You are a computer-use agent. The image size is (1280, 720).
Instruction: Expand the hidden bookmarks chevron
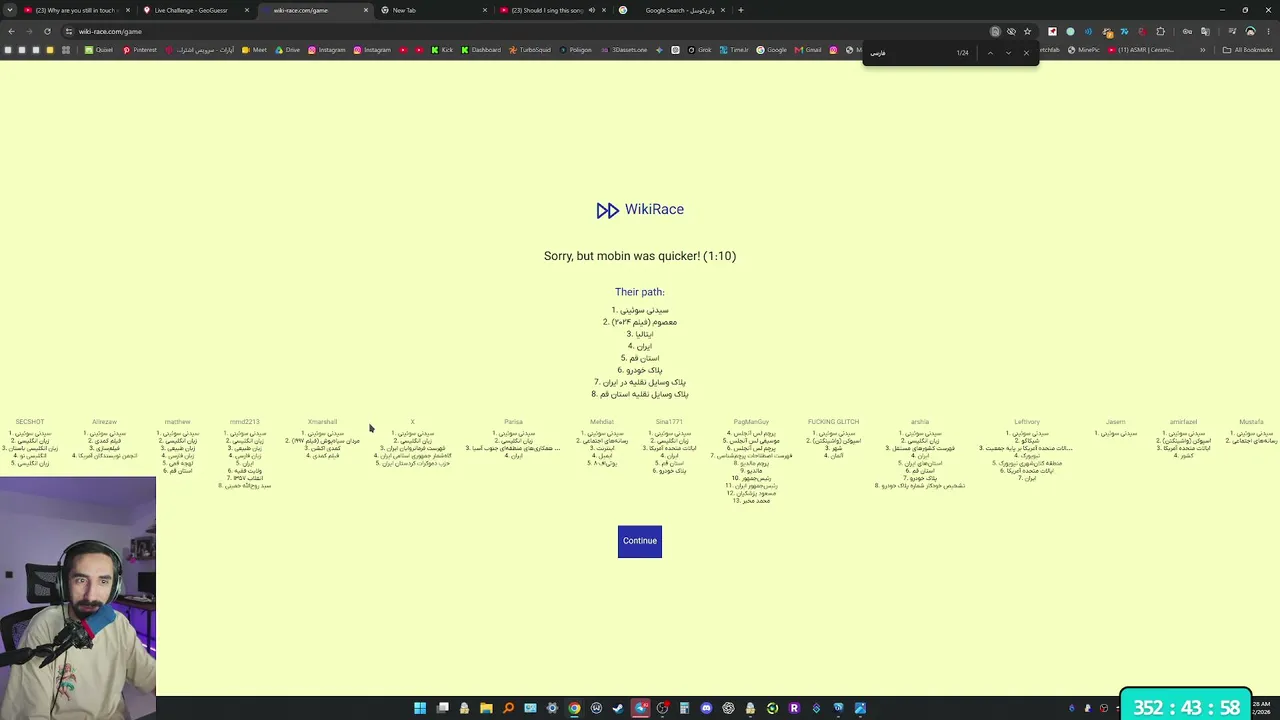click(x=1203, y=50)
